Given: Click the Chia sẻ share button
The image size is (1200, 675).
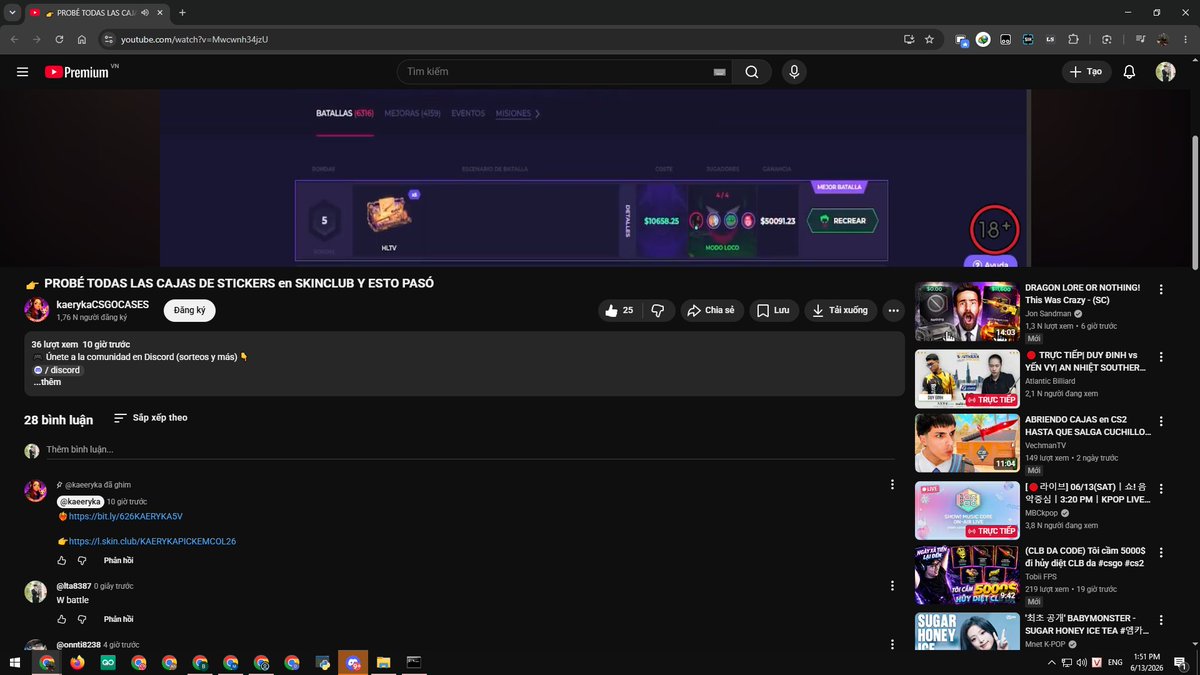Looking at the screenshot, I should click(710, 310).
